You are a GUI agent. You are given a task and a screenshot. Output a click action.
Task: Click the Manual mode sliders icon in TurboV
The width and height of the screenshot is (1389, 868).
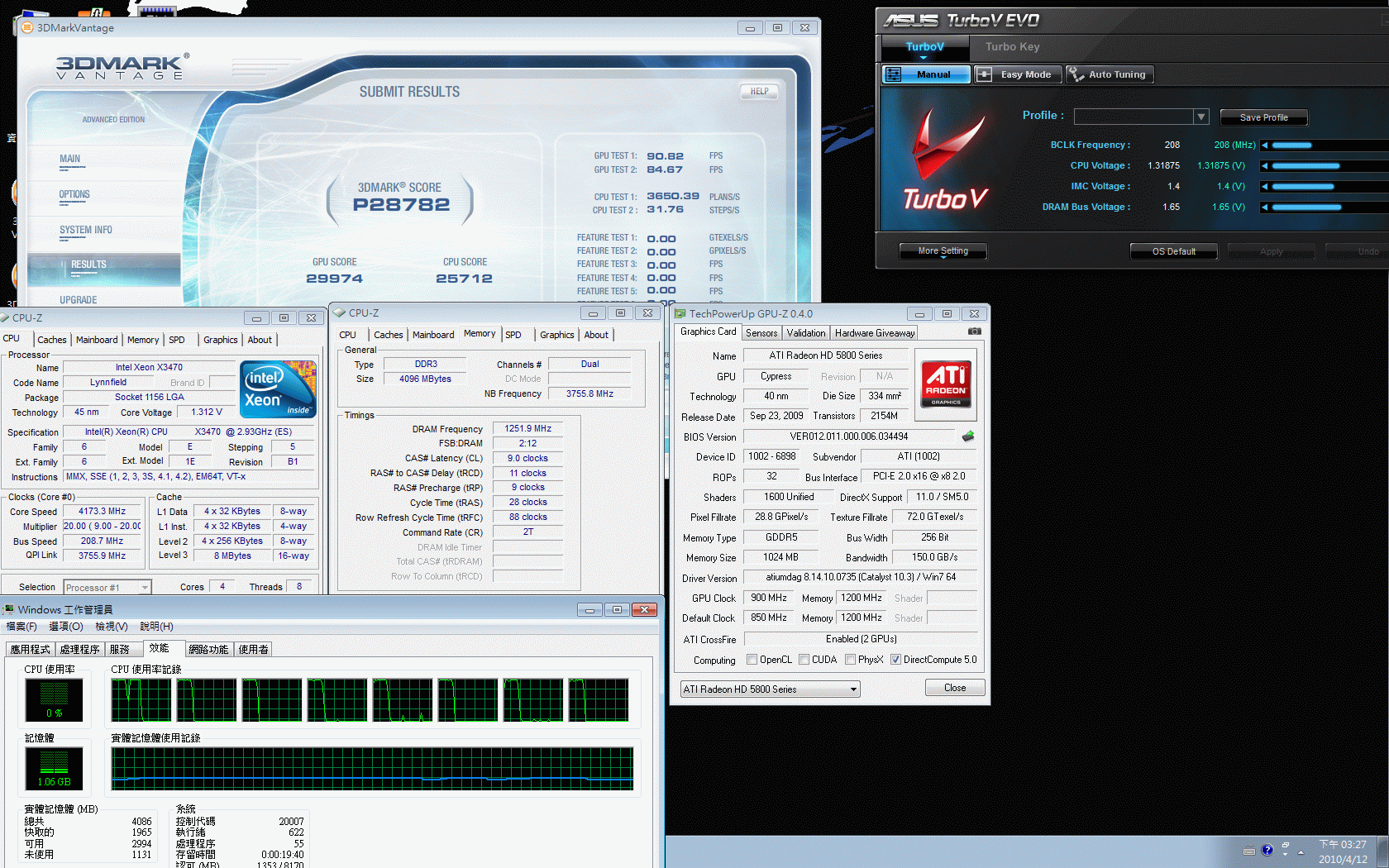893,74
